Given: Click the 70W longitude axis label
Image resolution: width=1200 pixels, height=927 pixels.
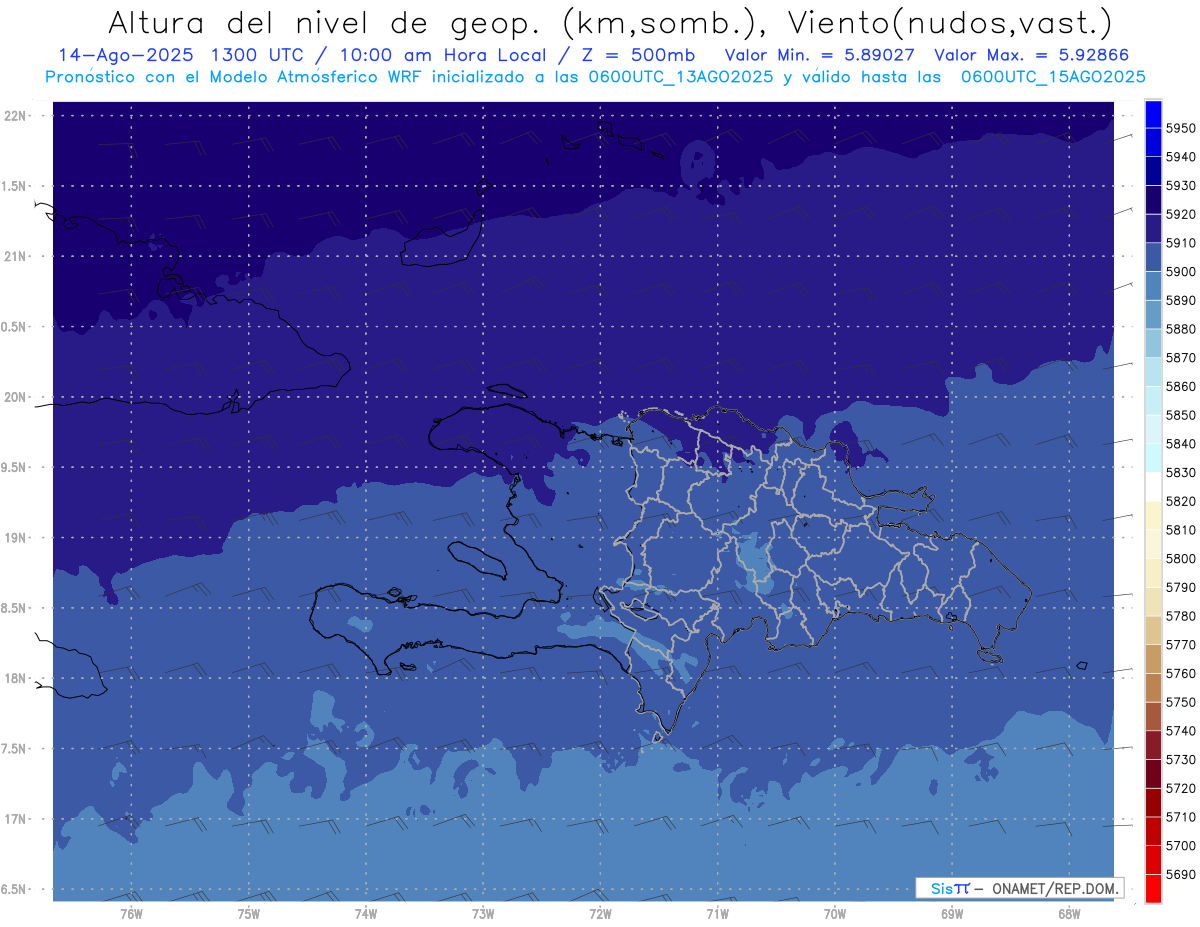Looking at the screenshot, I should (x=835, y=914).
